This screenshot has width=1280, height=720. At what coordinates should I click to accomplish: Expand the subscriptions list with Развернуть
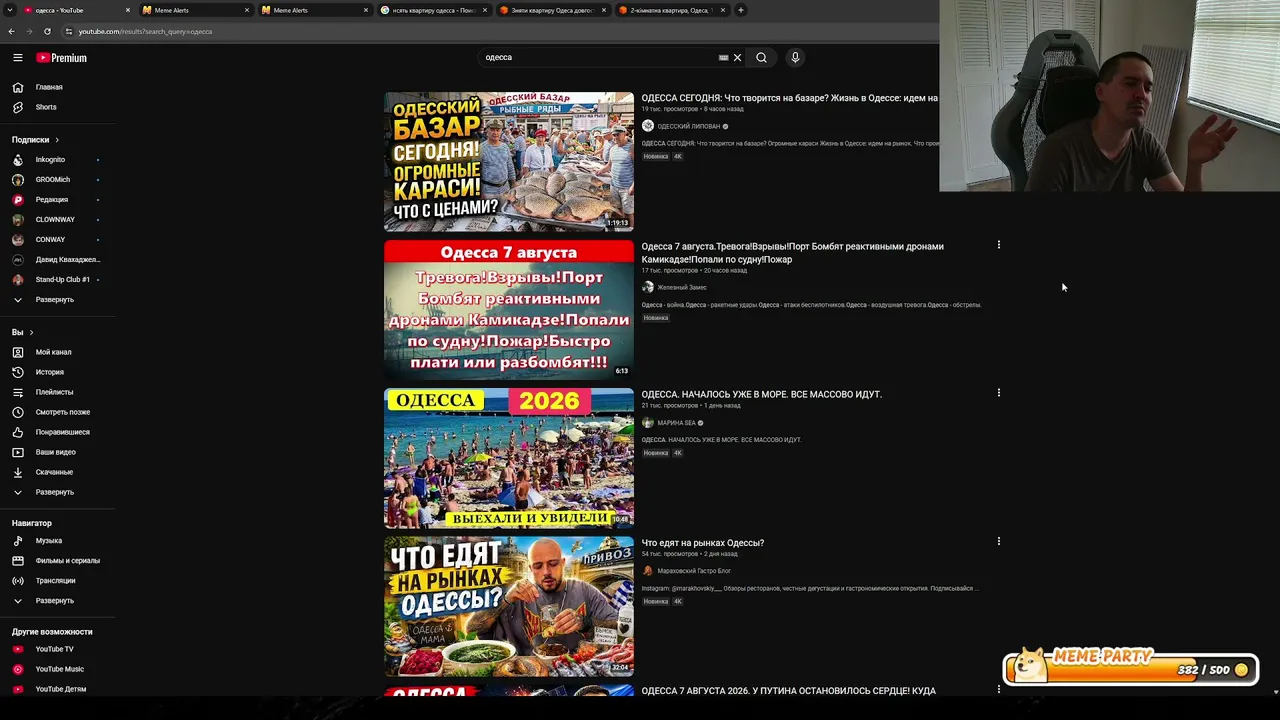pyautogui.click(x=57, y=300)
